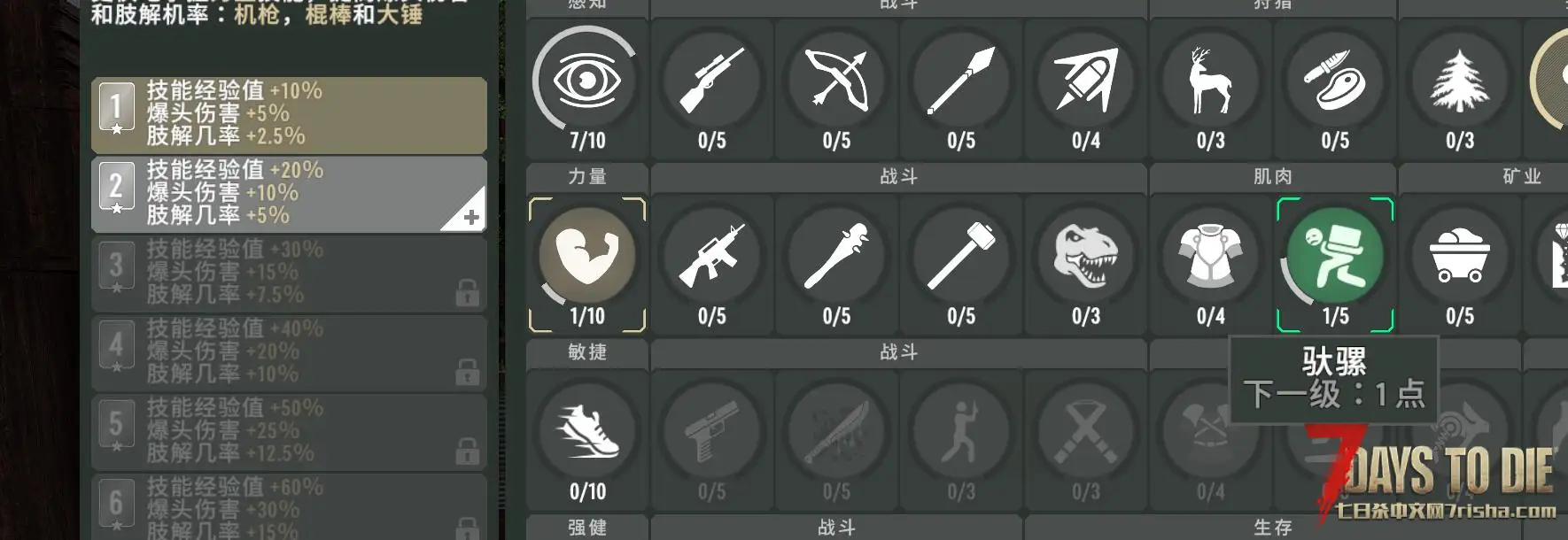Viewport: 1568px width, 540px height.
Task: Open the mine cart mining perk
Action: pos(1460,256)
